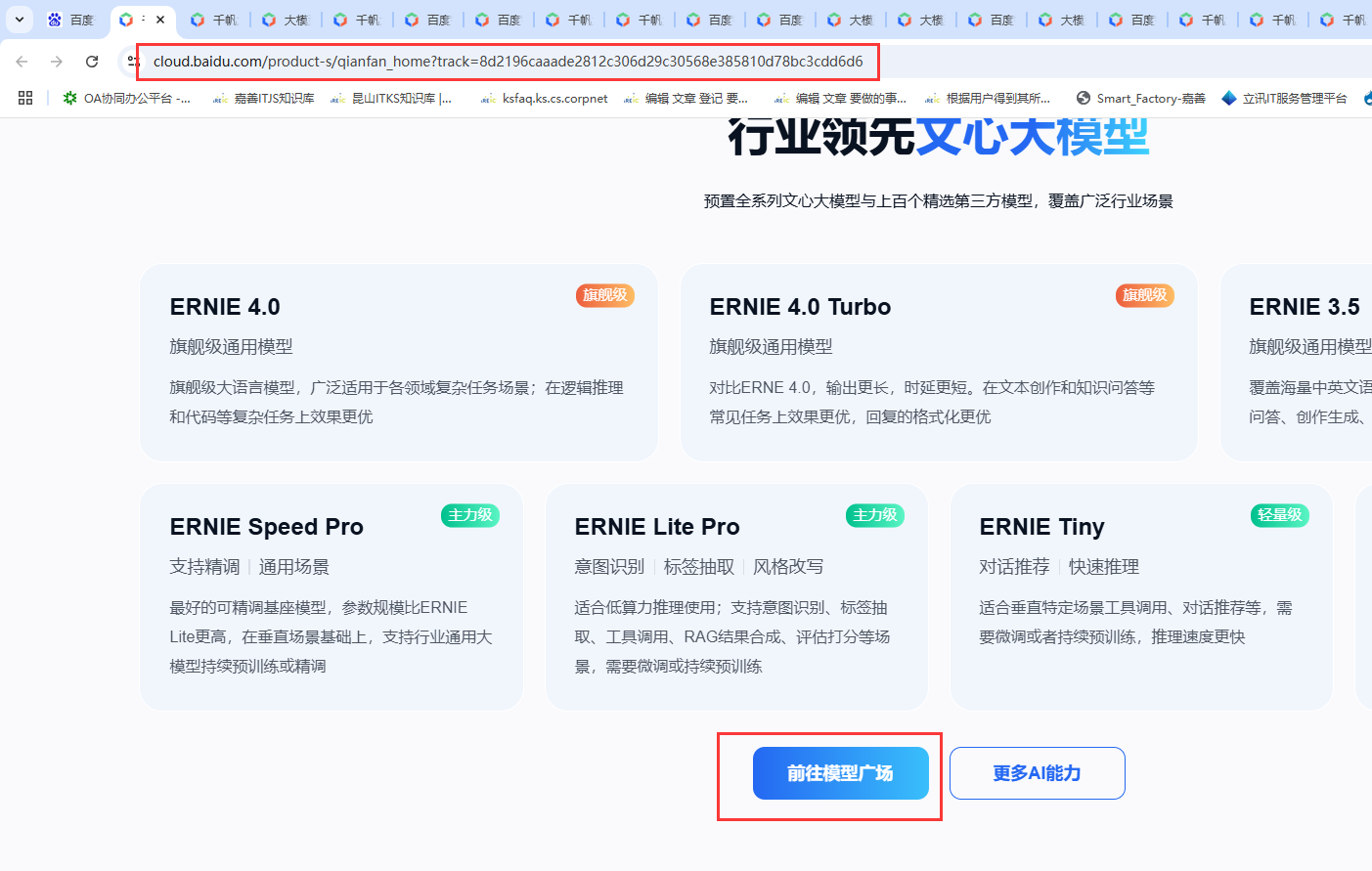This screenshot has width=1372, height=871.
Task: Click ERNIE Speed Pro description starting 最好的可精调基座模型
Action: click(331, 636)
